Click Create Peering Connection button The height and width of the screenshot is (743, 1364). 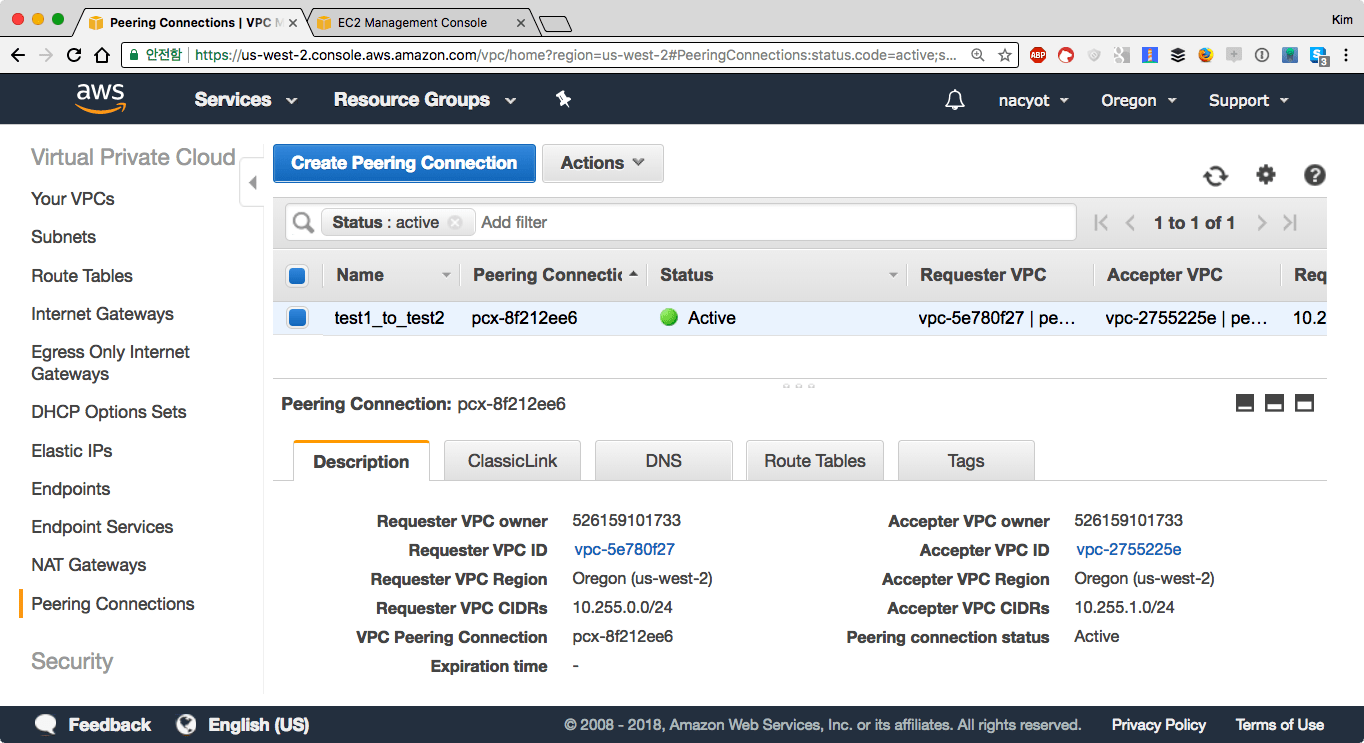pos(404,163)
